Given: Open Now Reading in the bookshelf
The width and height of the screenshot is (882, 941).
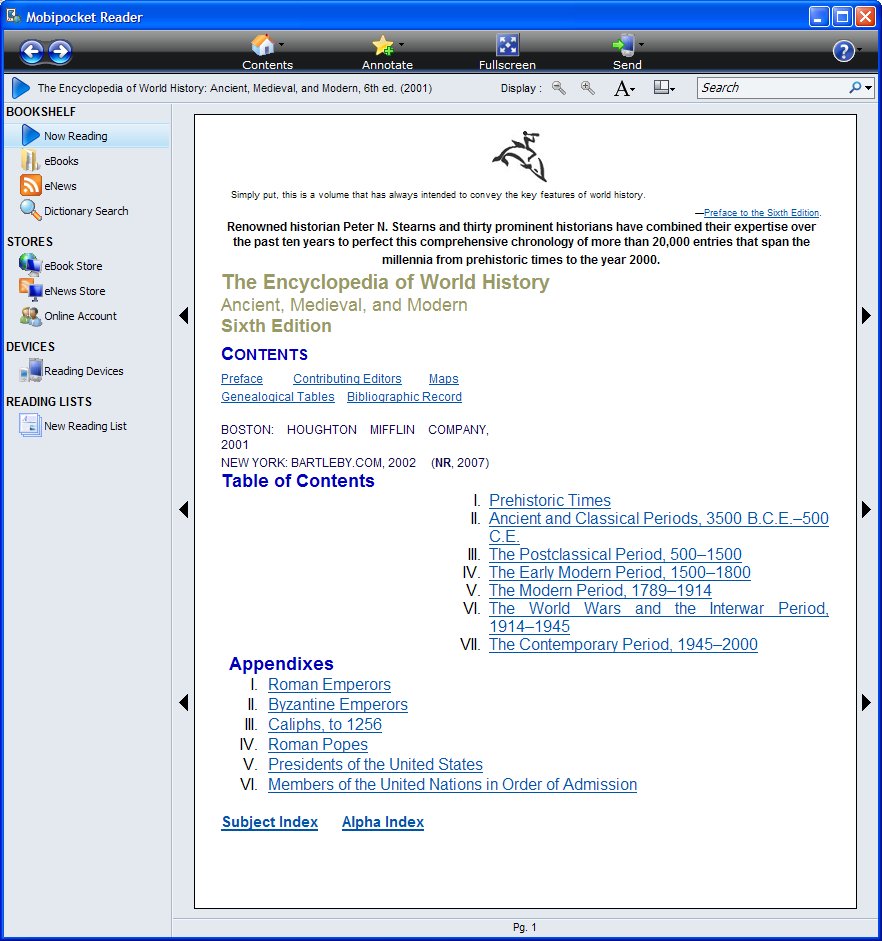Looking at the screenshot, I should tap(86, 136).
